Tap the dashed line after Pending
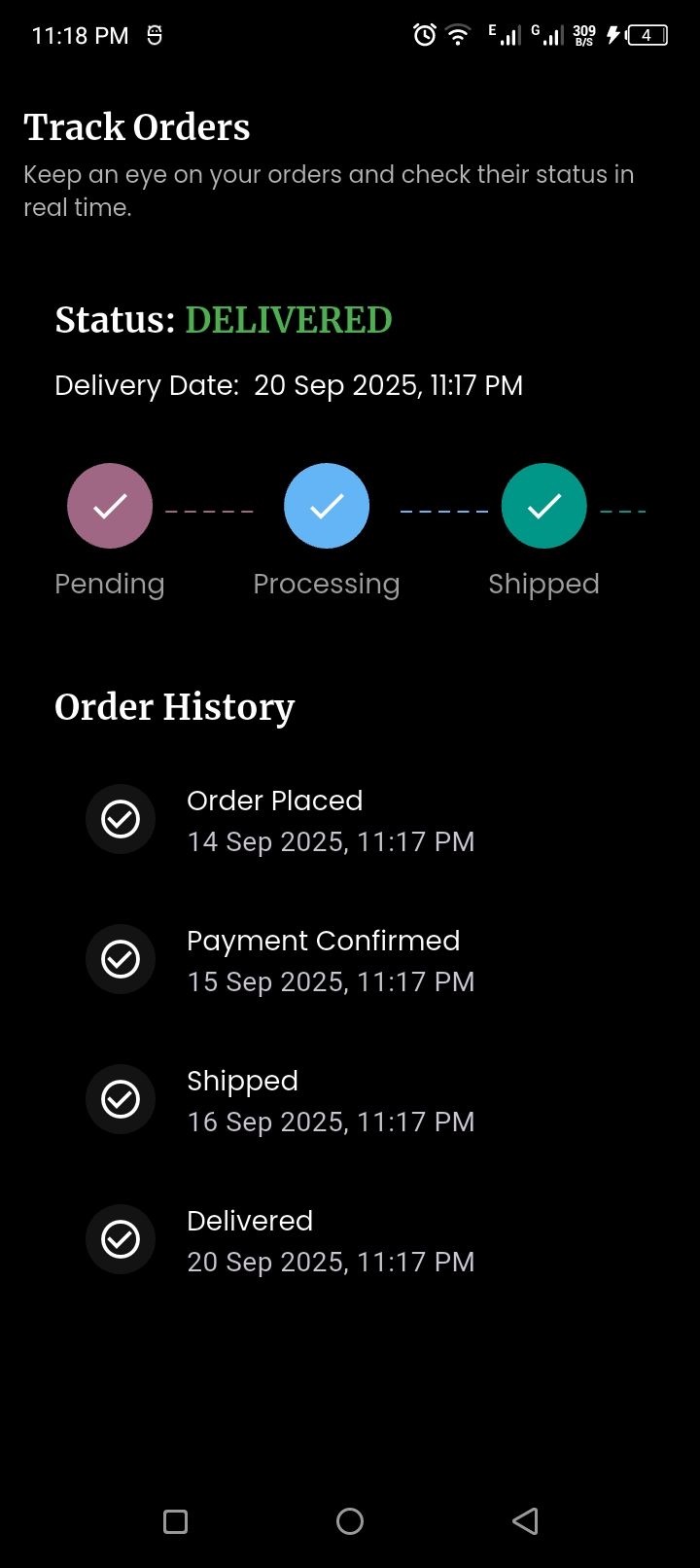The height and width of the screenshot is (1568, 700). [x=209, y=511]
